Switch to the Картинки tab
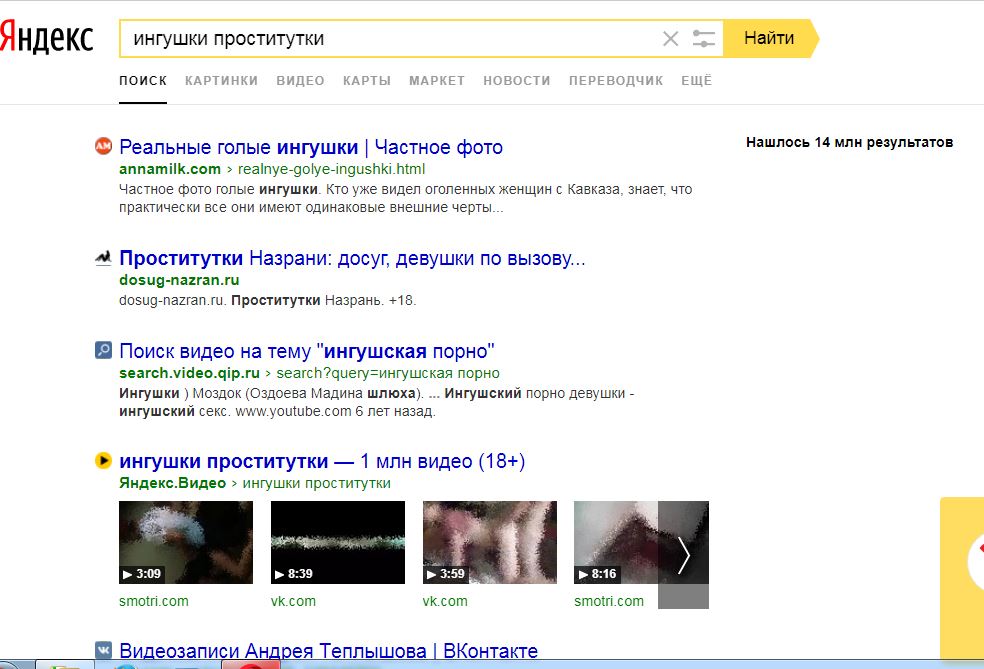 click(222, 81)
